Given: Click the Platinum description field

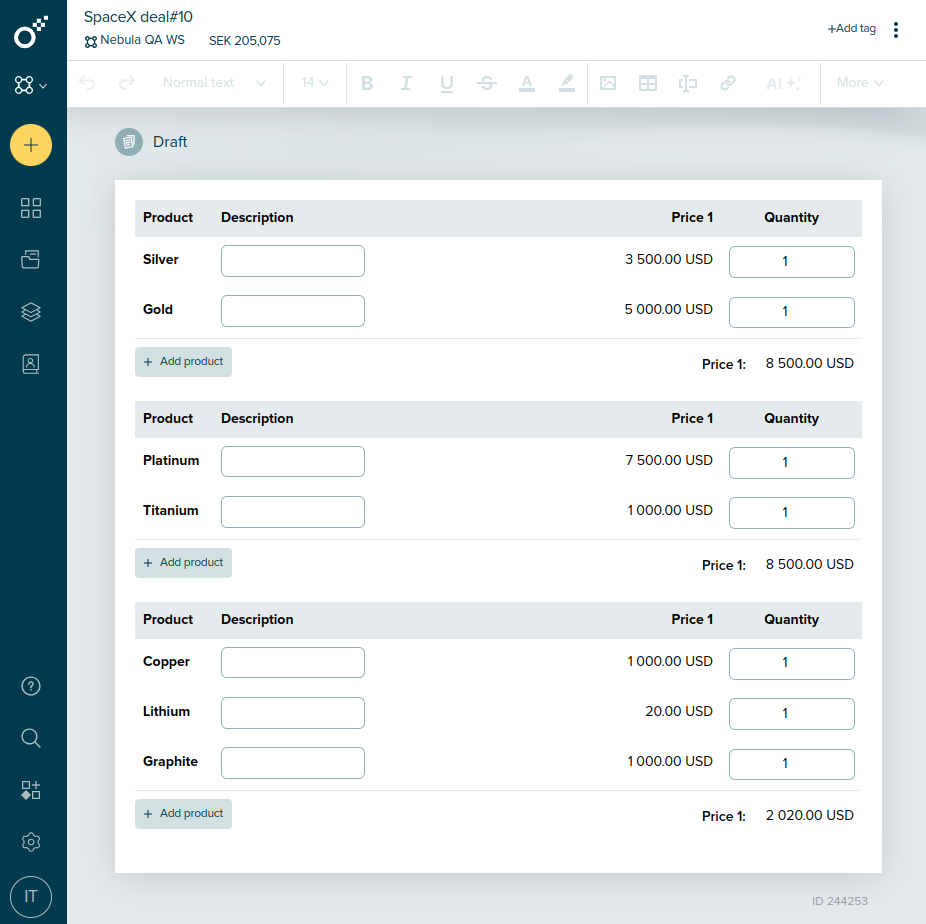Looking at the screenshot, I should pos(293,462).
